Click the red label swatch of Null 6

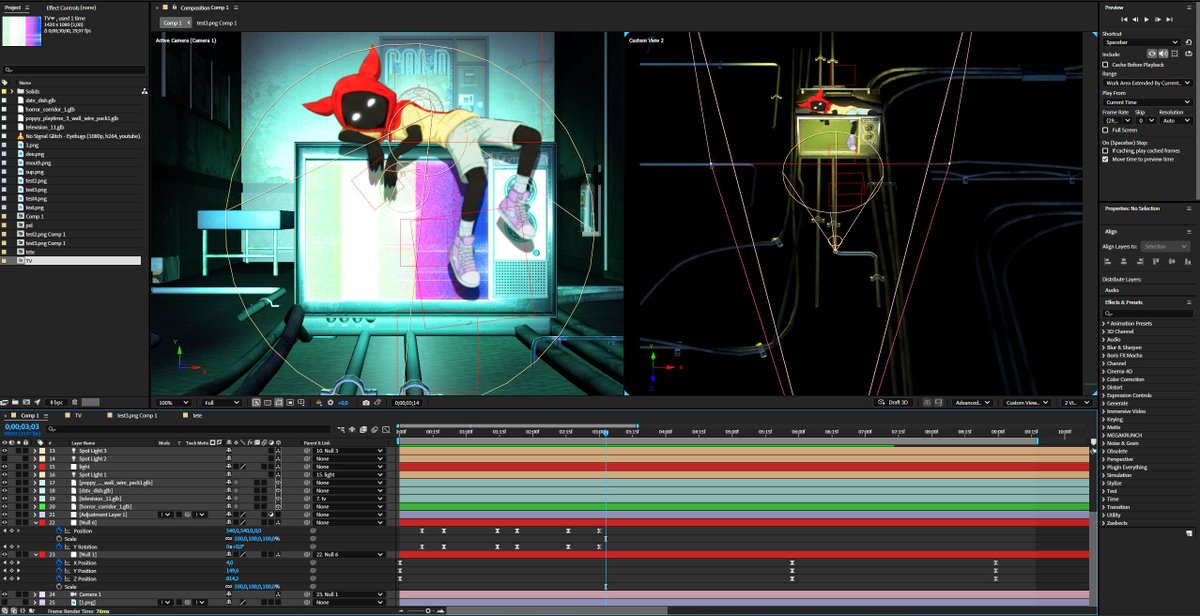point(42,523)
